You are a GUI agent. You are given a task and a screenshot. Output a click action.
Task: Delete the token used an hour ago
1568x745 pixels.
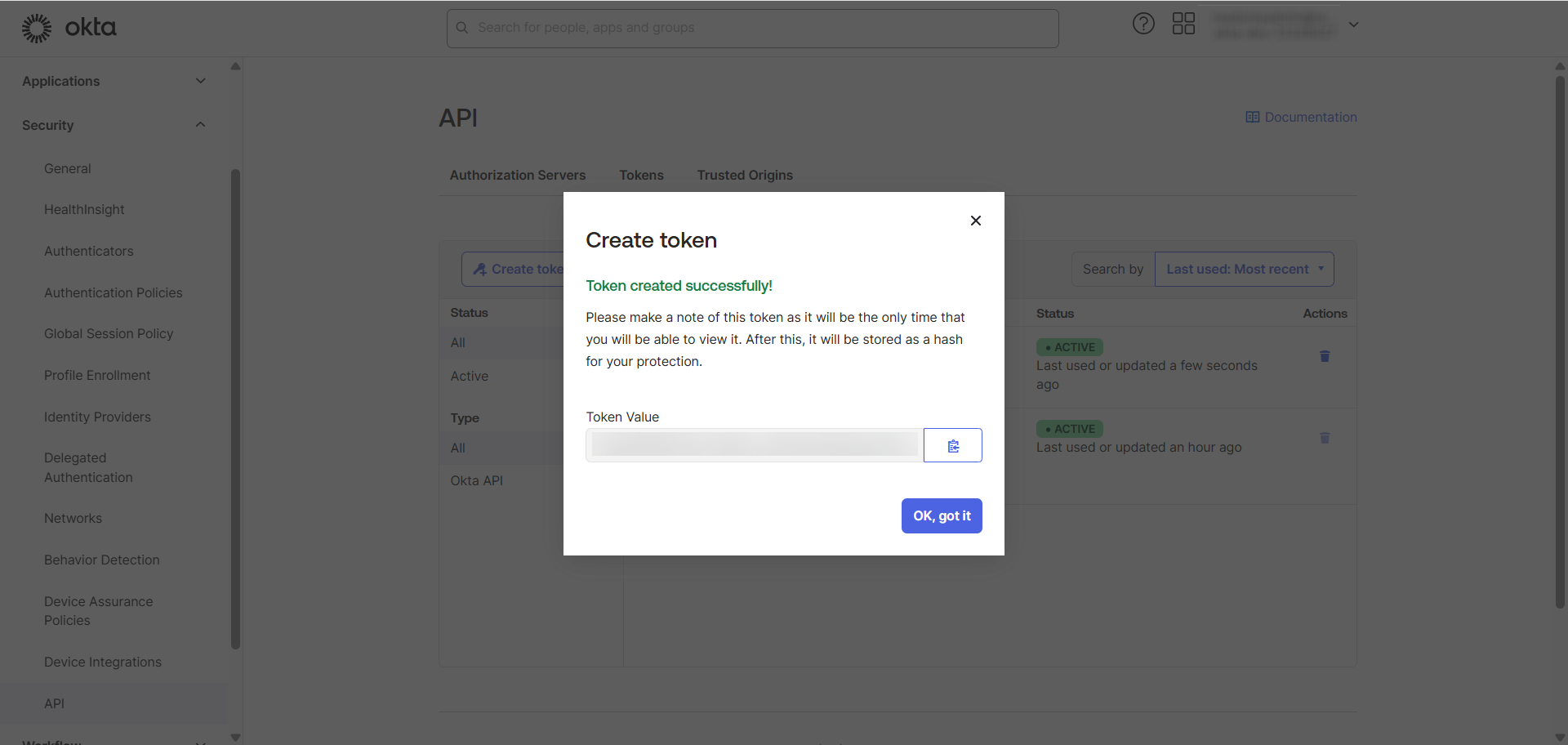click(x=1325, y=438)
